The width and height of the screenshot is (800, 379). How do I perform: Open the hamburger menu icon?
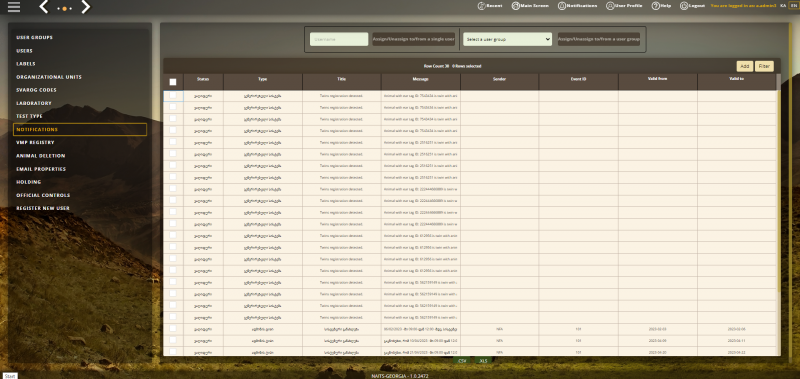pyautogui.click(x=14, y=7)
